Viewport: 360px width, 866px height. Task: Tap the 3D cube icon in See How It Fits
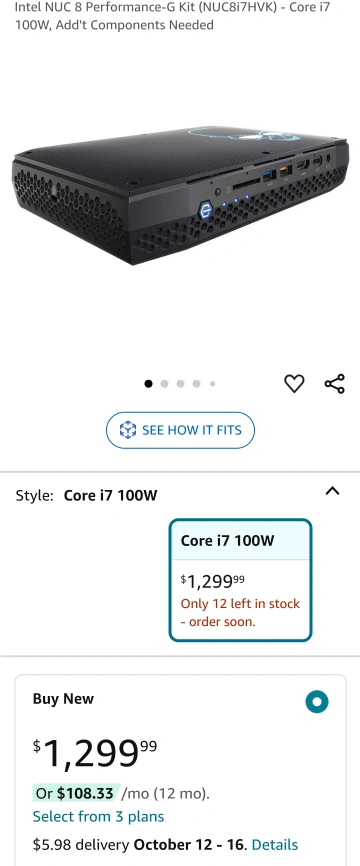coord(128,430)
